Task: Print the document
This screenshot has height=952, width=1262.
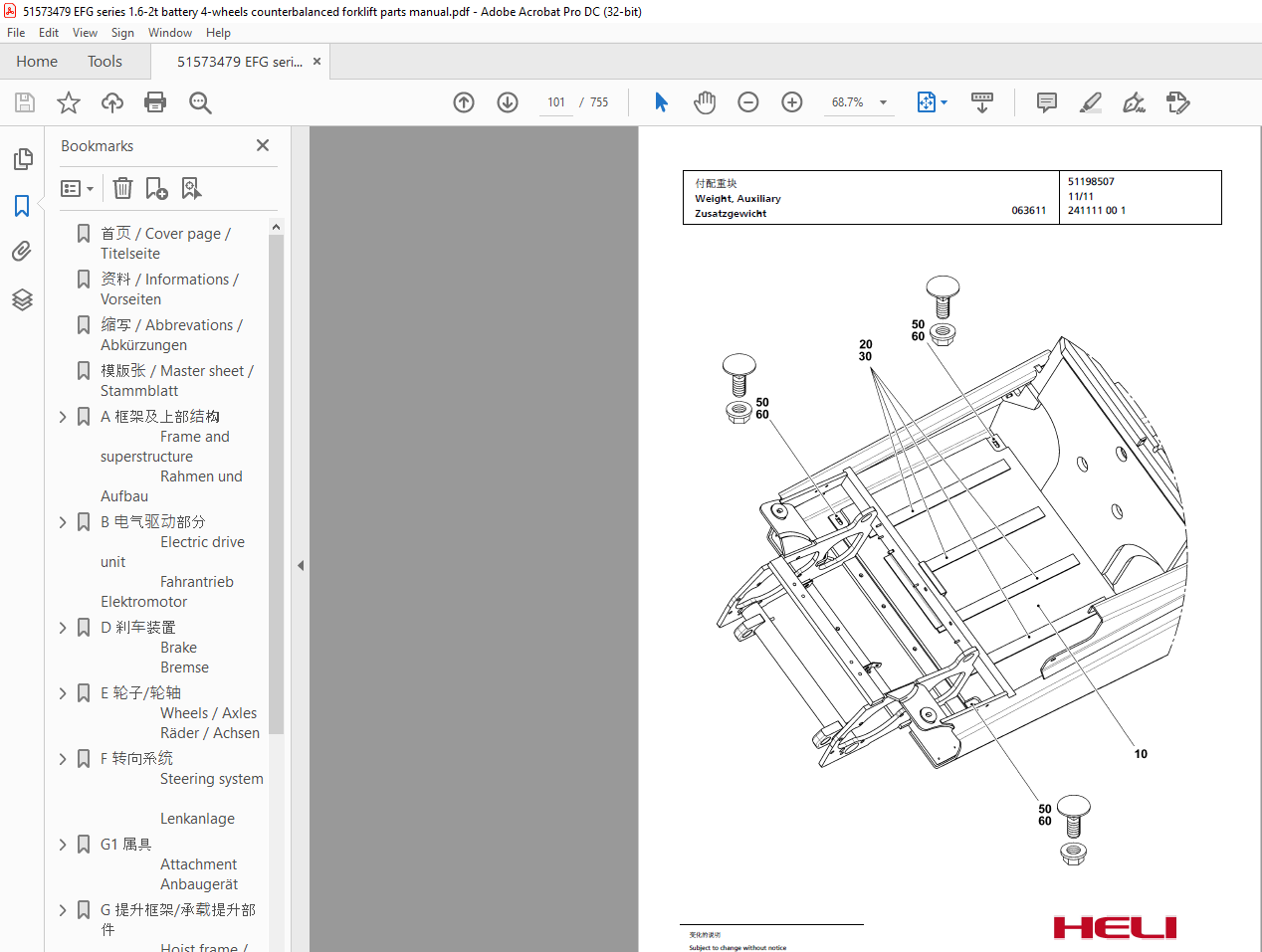Action: pyautogui.click(x=155, y=102)
